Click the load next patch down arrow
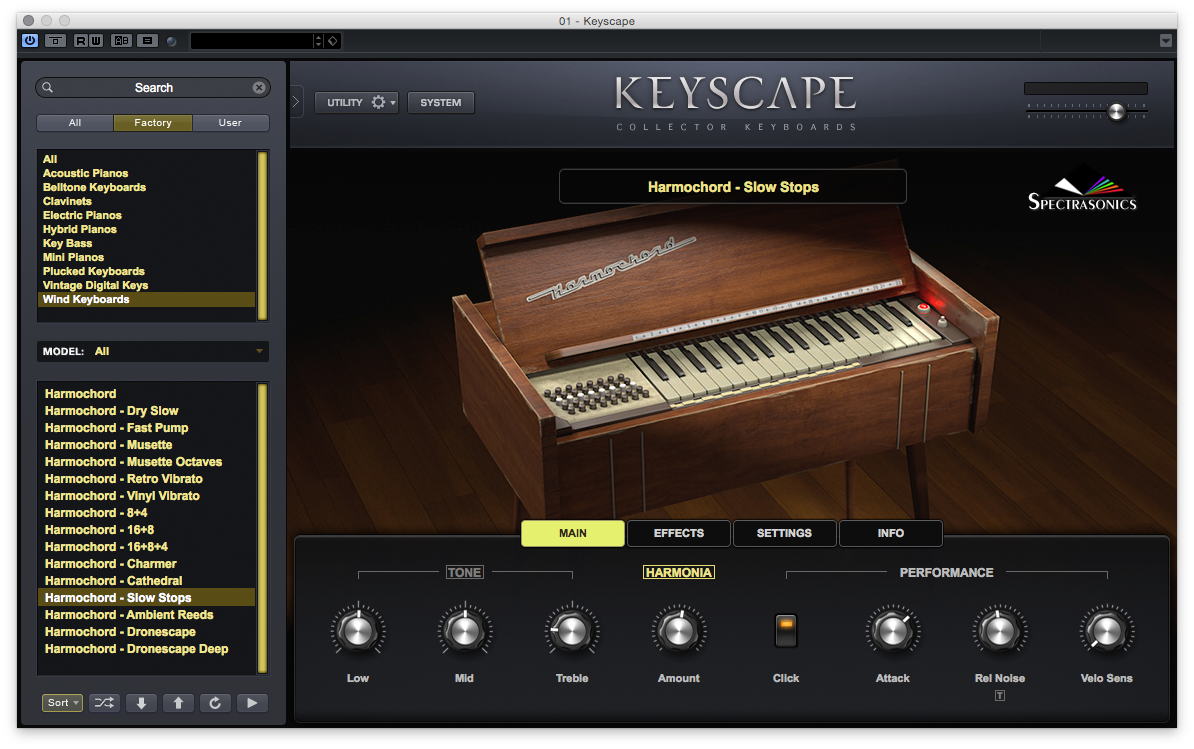The height and width of the screenshot is (749, 1194). (141, 703)
